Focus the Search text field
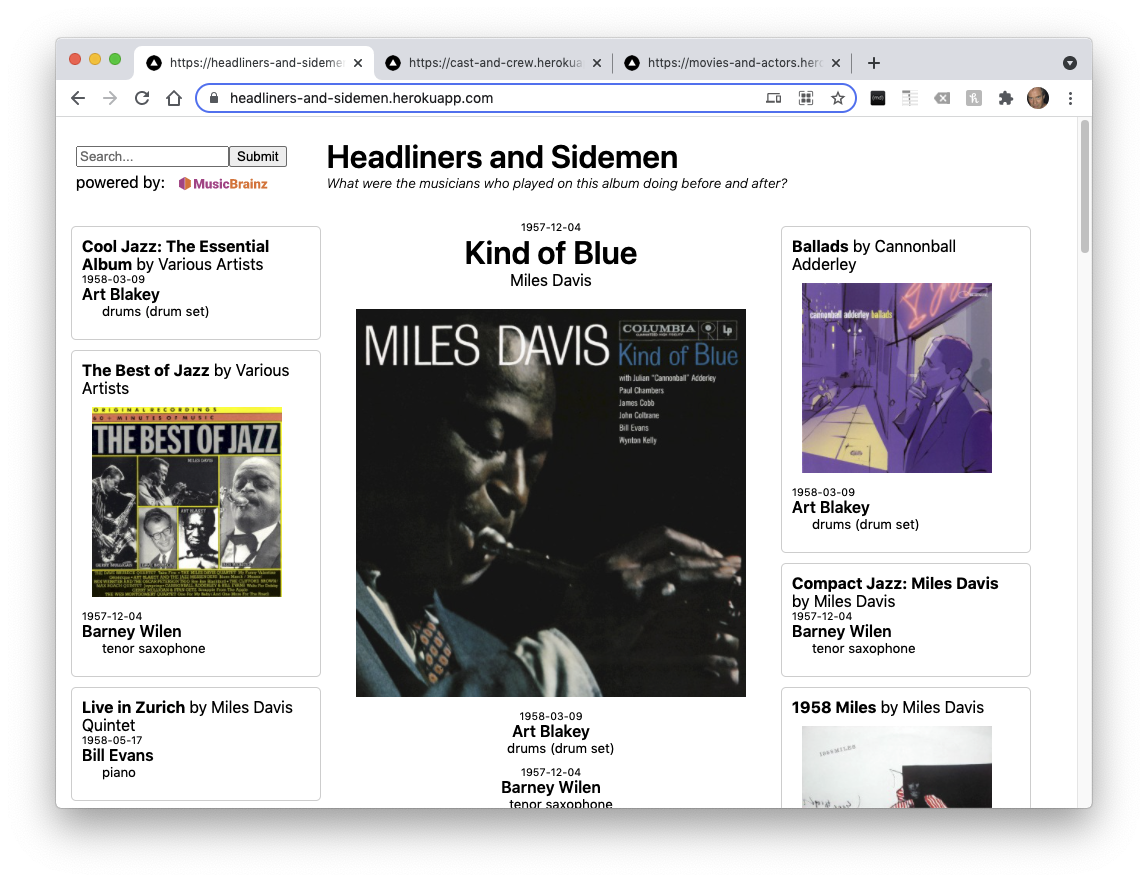 coord(152,156)
